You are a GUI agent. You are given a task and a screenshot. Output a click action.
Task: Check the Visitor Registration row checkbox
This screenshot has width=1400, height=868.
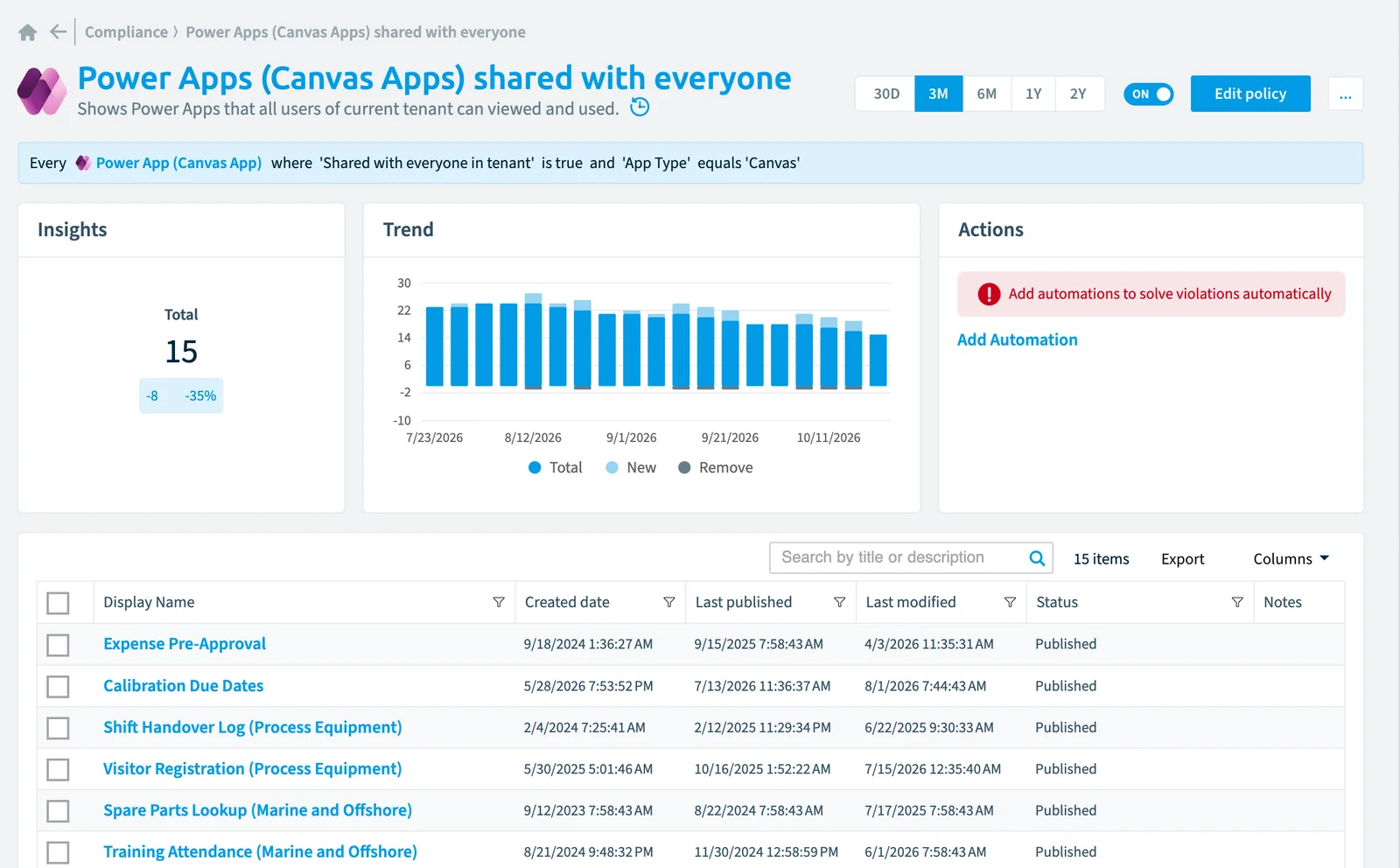tap(58, 770)
